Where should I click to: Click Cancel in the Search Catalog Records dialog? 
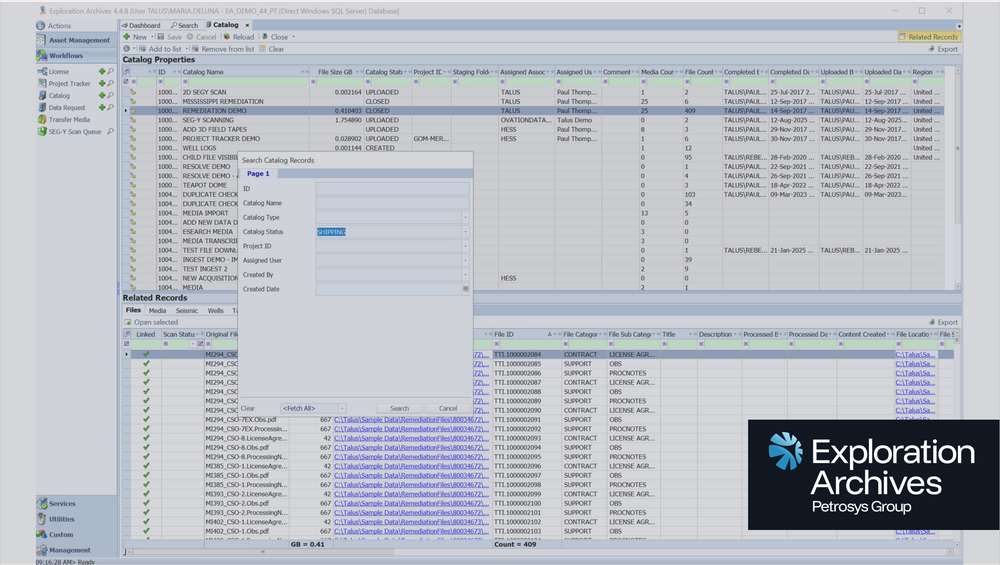[448, 408]
